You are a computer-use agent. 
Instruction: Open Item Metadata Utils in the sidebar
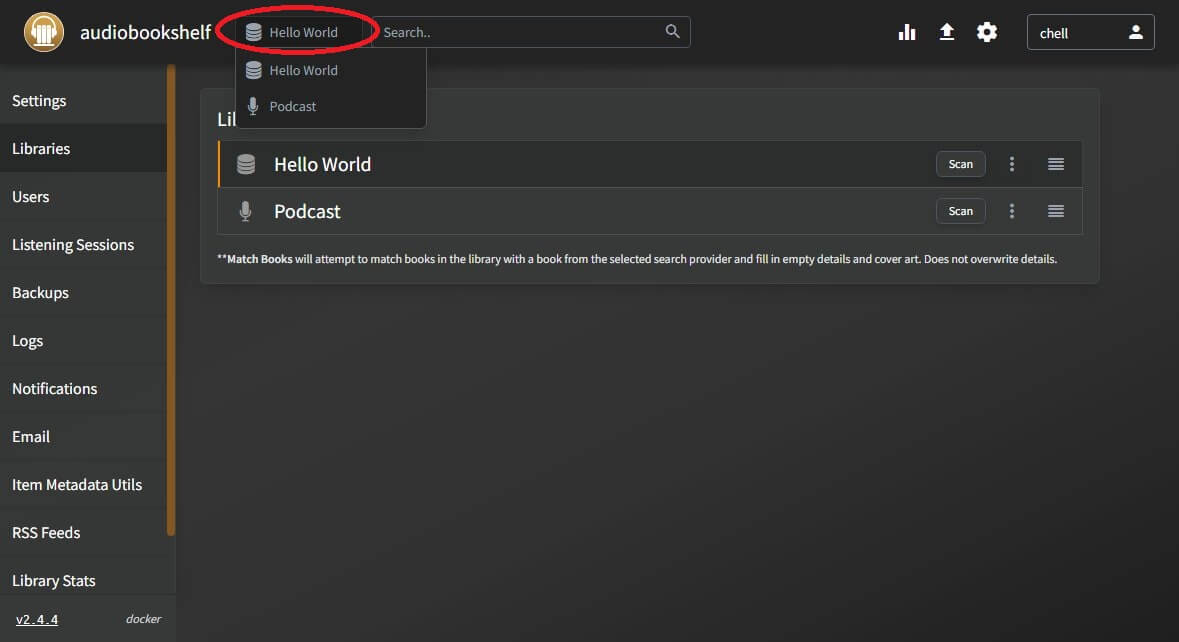pyautogui.click(x=83, y=485)
